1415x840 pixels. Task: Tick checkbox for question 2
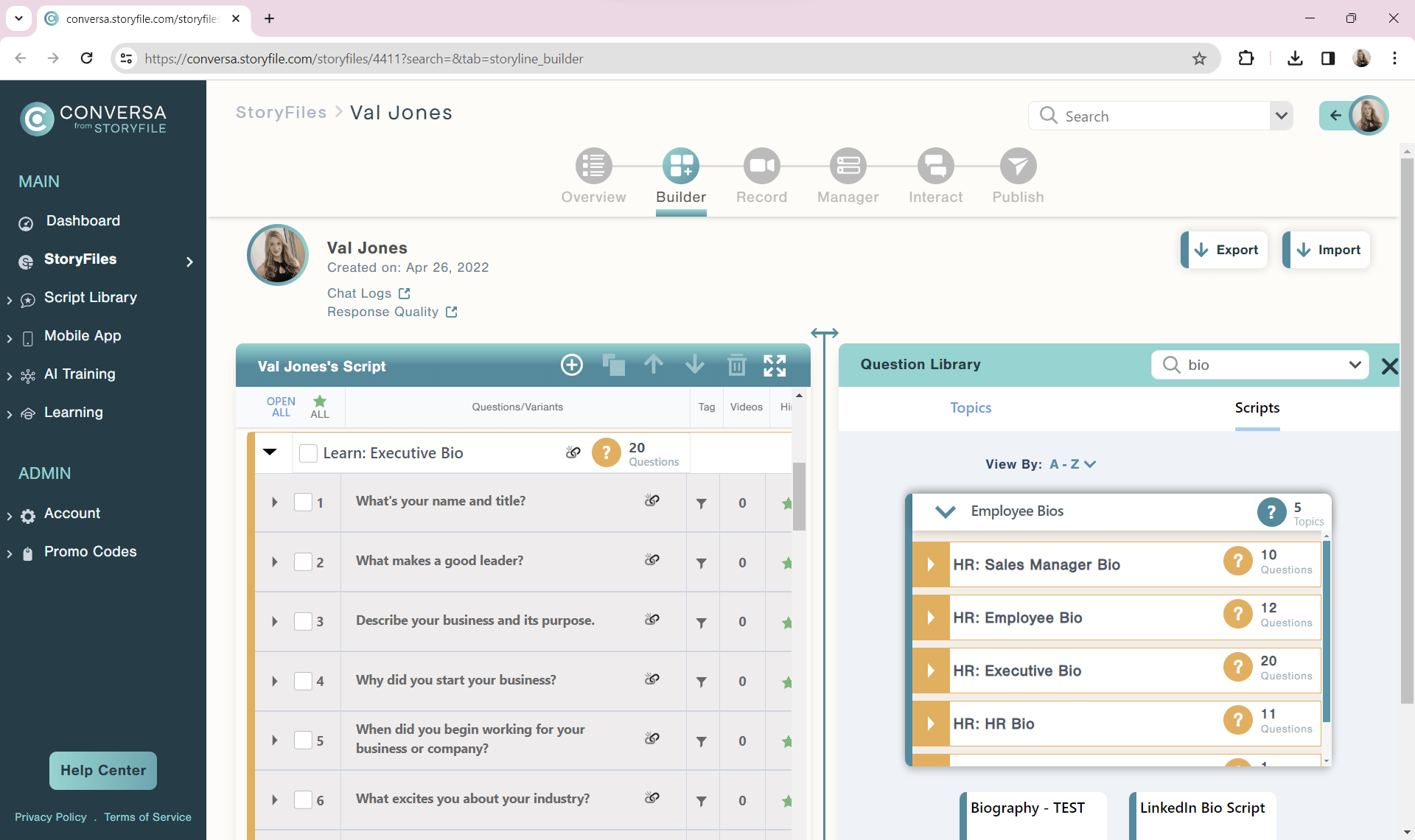point(303,562)
